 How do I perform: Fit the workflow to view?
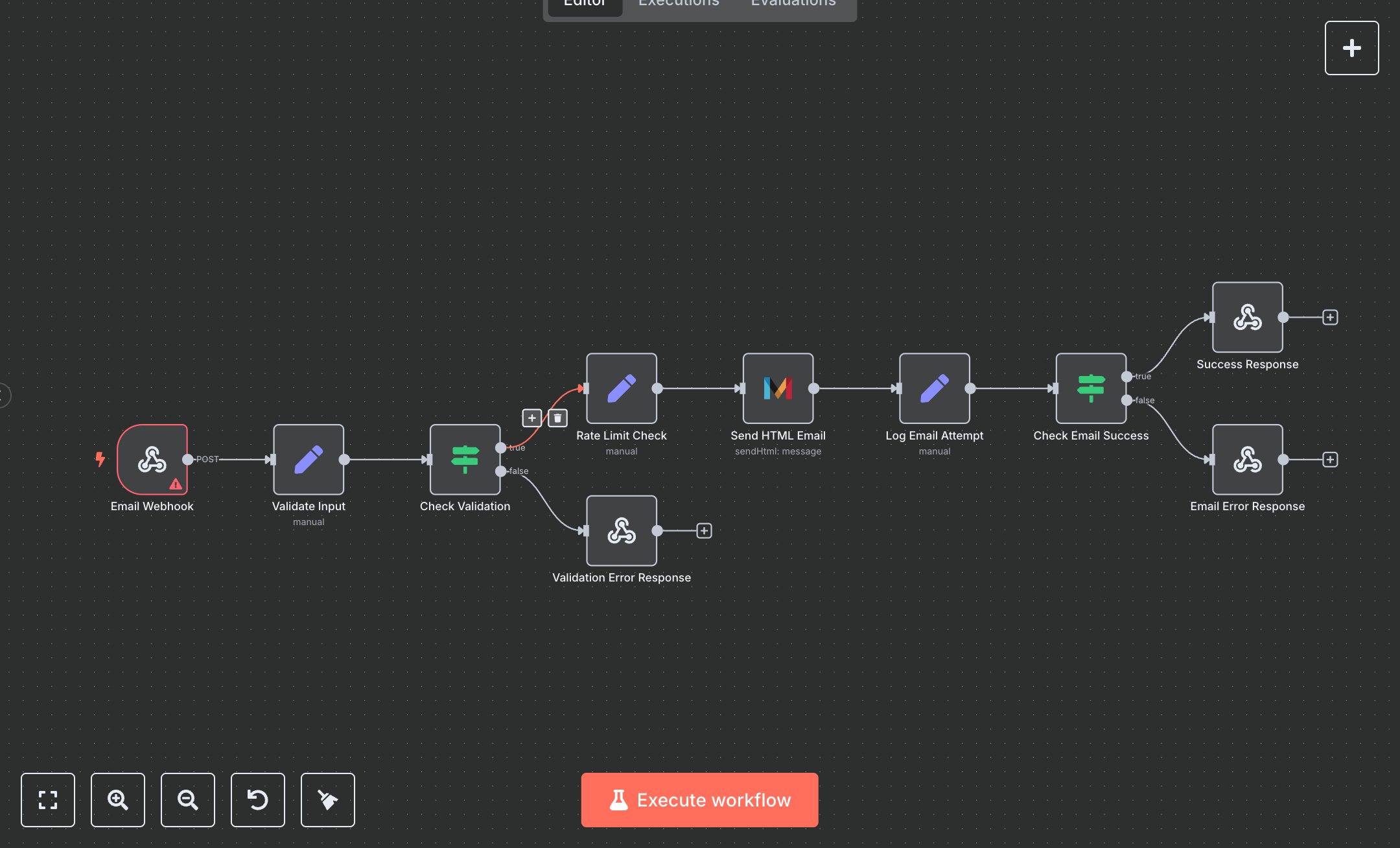pos(47,800)
